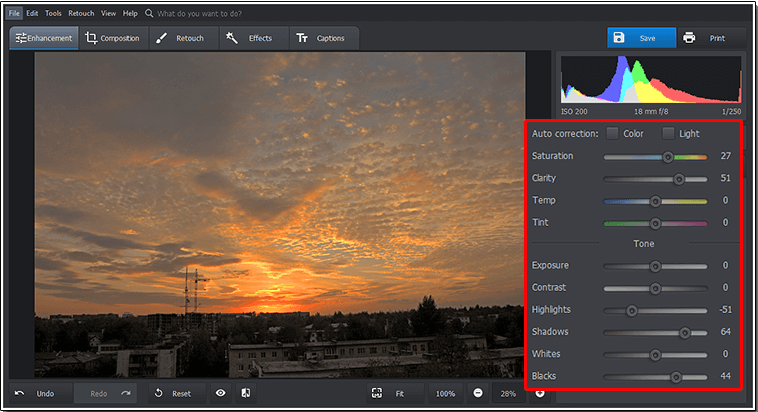Click the 1/250 shutter speed label
Image resolution: width=758 pixels, height=412 pixels.
click(x=731, y=112)
